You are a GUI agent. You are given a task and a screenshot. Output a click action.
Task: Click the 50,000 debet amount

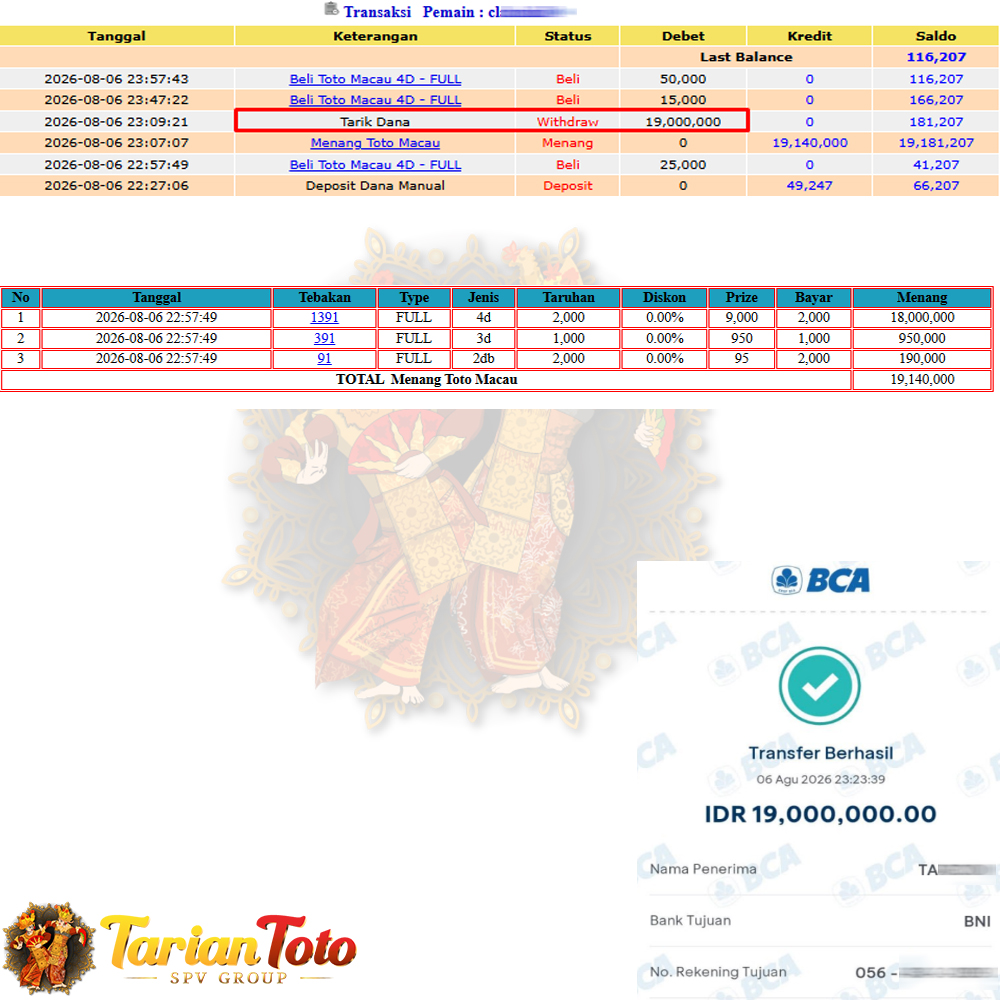pyautogui.click(x=683, y=79)
